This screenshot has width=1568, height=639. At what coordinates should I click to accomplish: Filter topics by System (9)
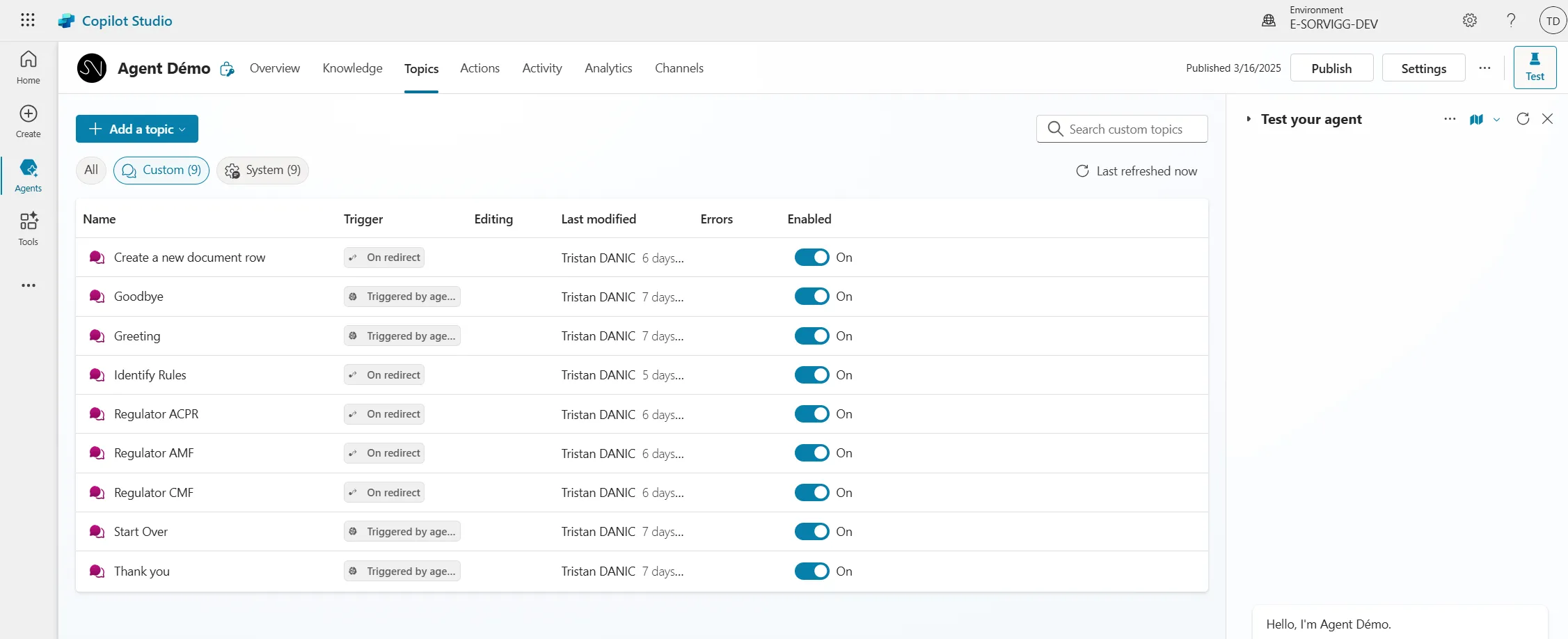point(262,171)
